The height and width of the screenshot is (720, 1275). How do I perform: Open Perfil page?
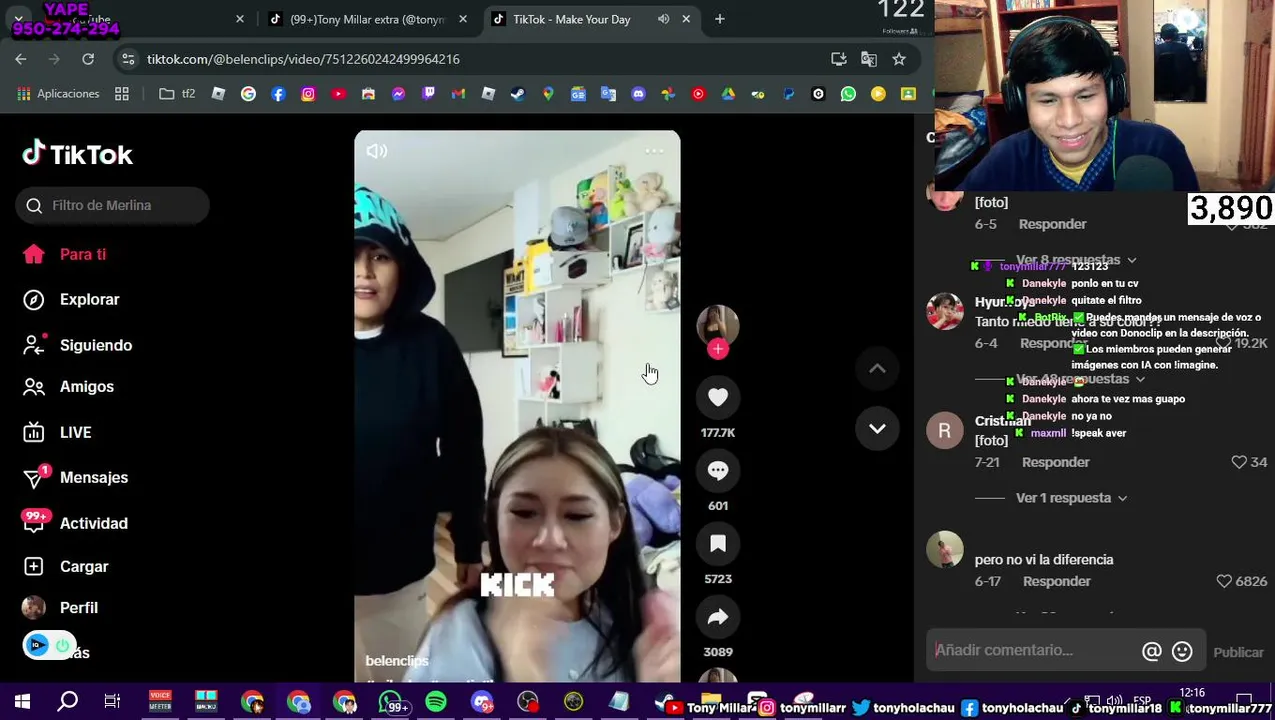tap(60, 608)
